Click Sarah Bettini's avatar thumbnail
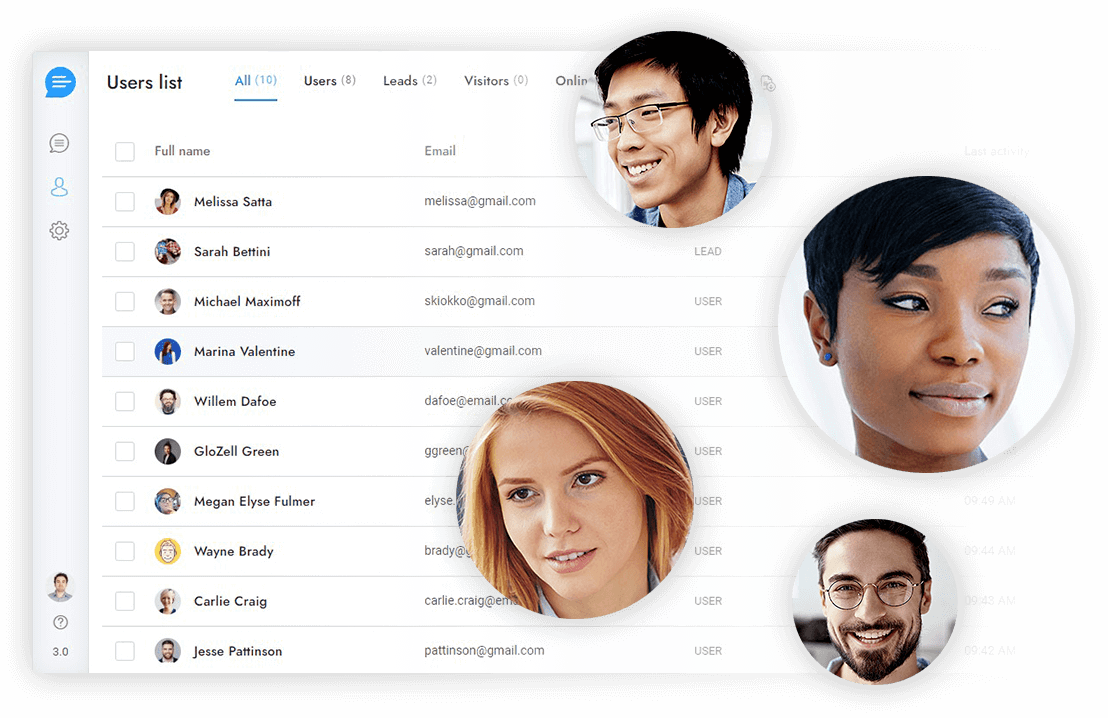 [x=168, y=251]
